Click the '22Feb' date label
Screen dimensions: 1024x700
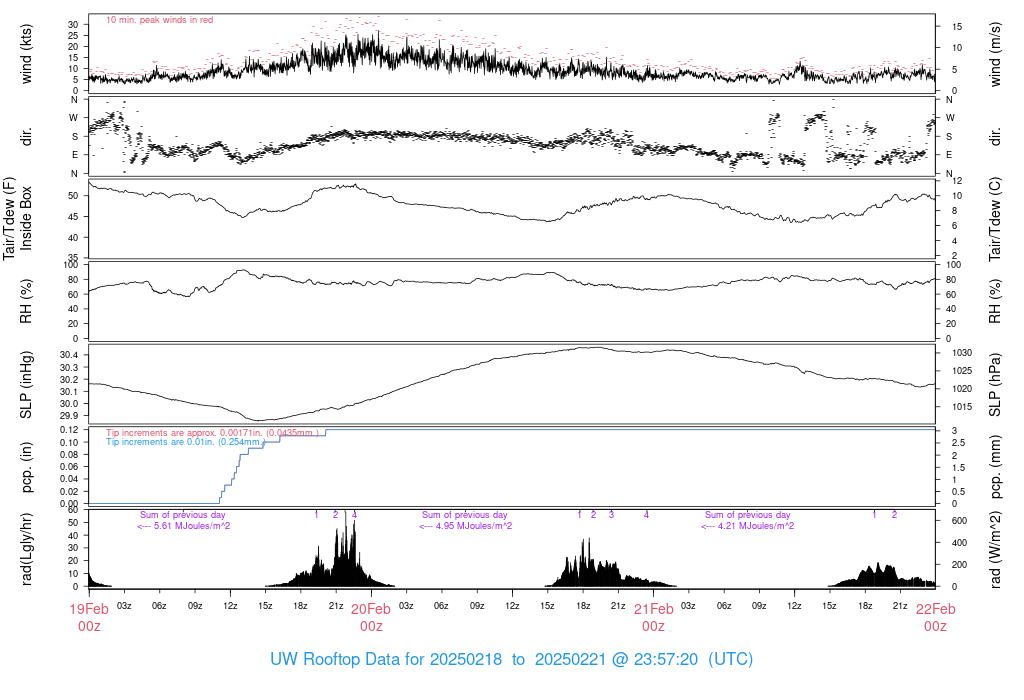click(935, 609)
